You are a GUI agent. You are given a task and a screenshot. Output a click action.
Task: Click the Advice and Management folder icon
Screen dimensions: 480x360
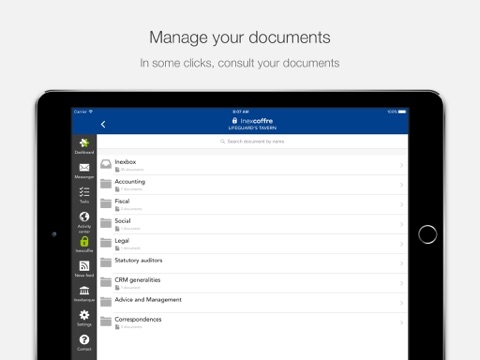click(x=106, y=302)
